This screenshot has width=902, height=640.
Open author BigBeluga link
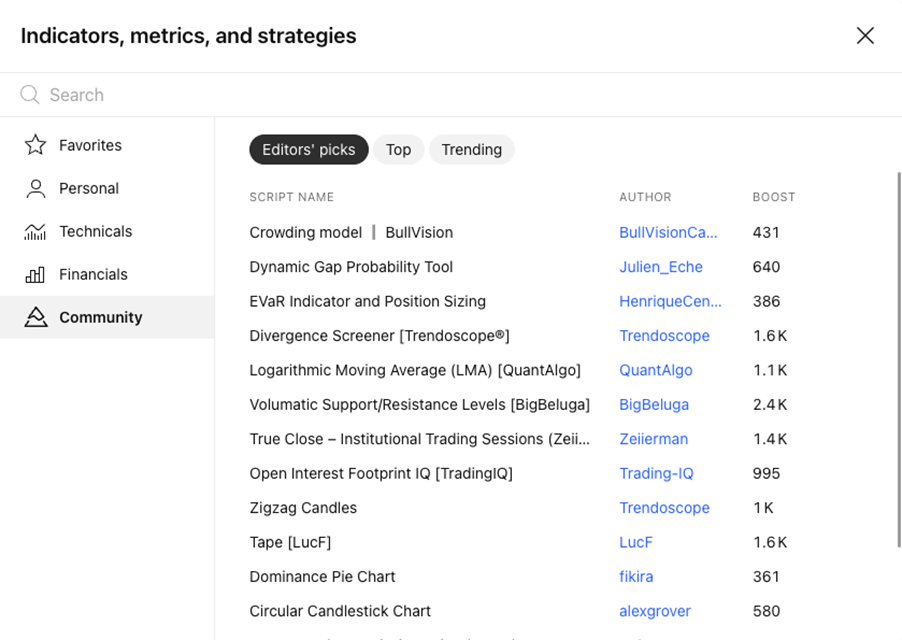pos(654,405)
